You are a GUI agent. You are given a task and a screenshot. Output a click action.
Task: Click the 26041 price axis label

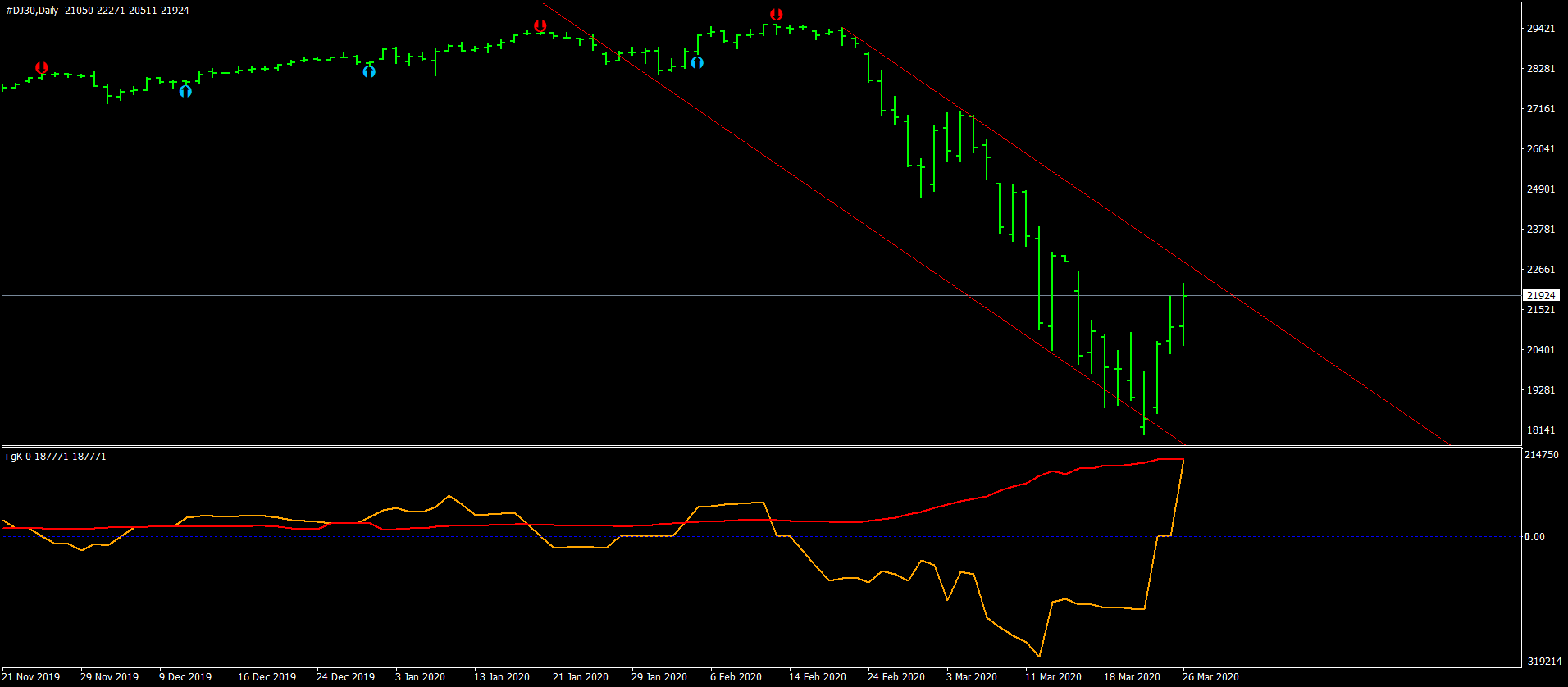(1540, 149)
